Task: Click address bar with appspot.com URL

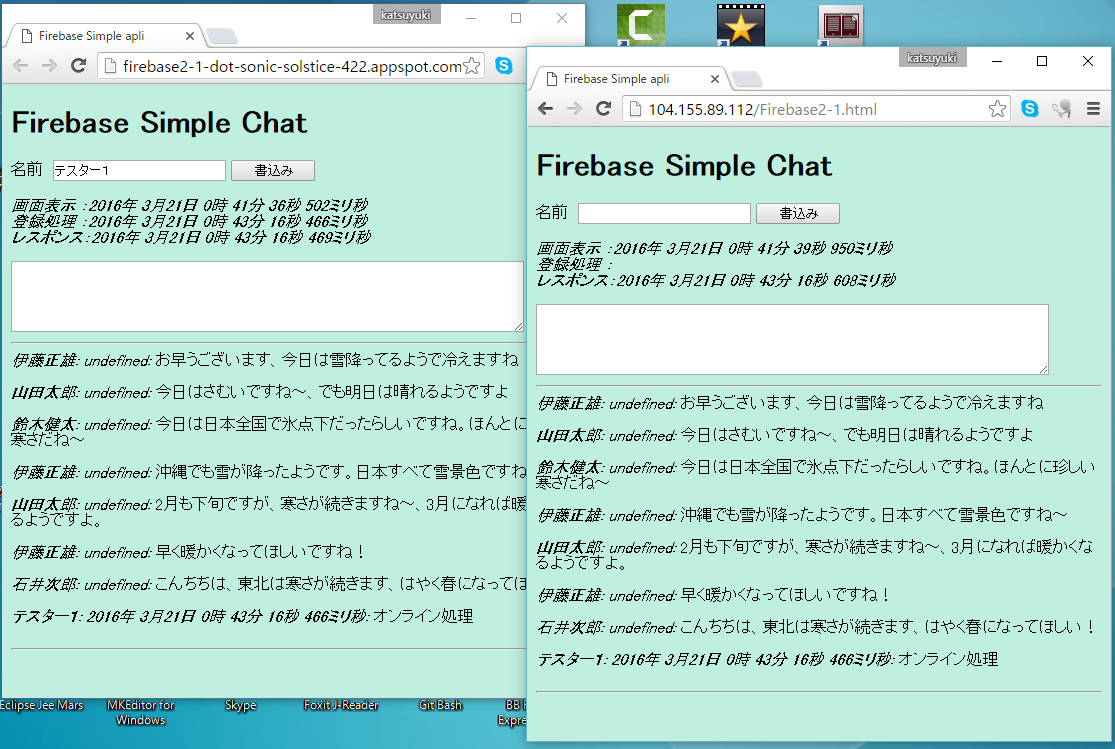Action: [x=291, y=66]
